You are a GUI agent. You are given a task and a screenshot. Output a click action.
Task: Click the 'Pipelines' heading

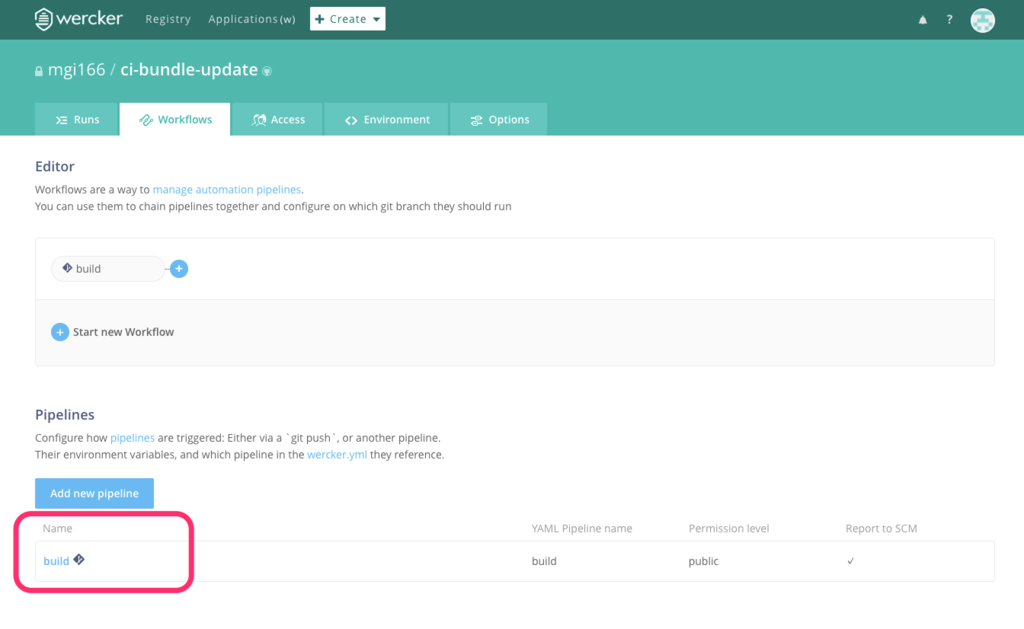click(x=65, y=414)
